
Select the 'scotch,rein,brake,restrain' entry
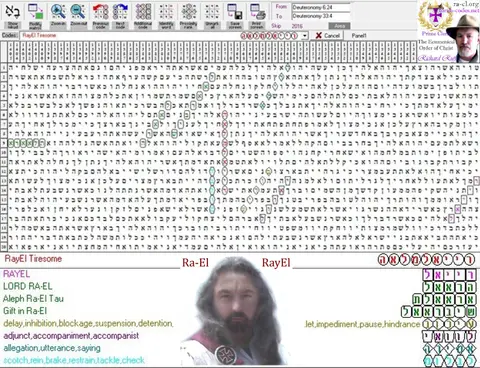[74, 360]
